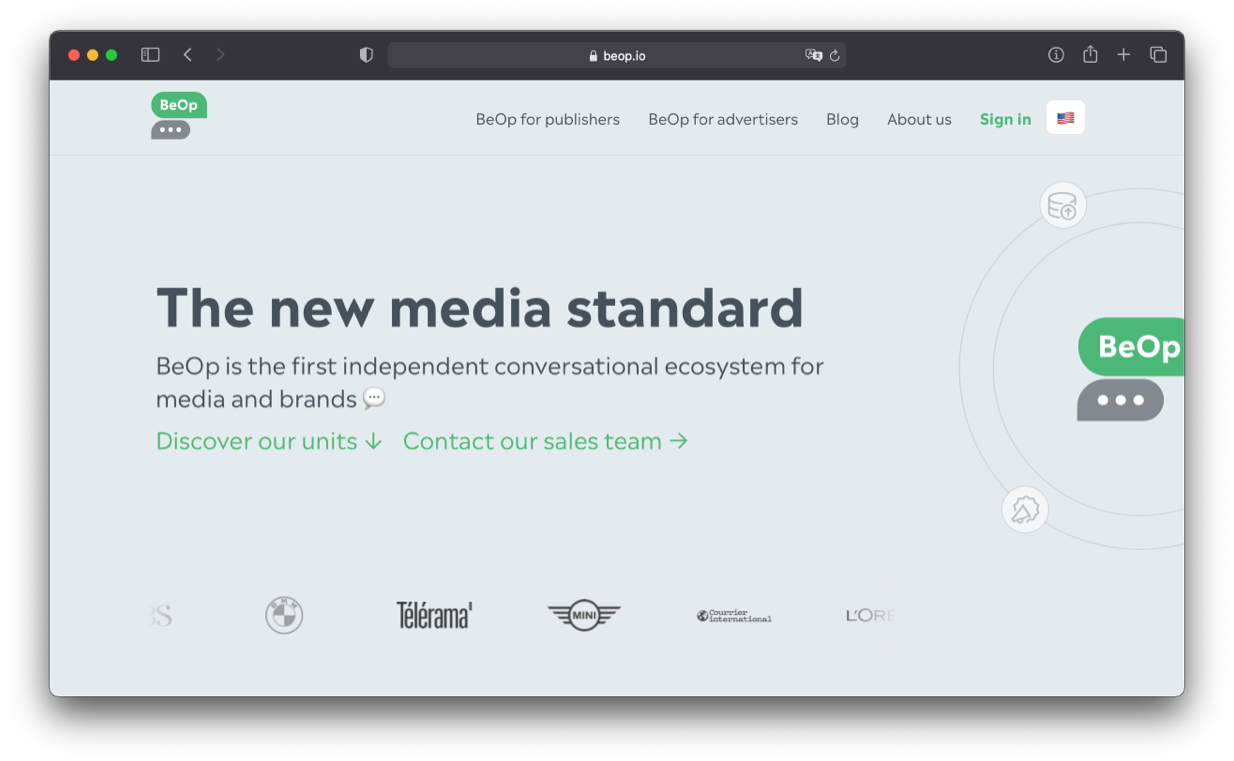Open BeOp for publishers menu item
This screenshot has height=761, width=1234.
548,119
